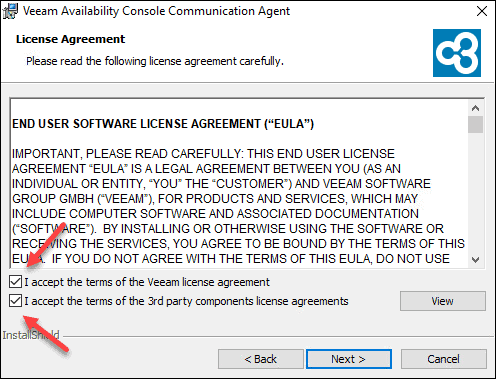The height and width of the screenshot is (379, 496).
Task: Click the EULA scrollbar down arrow
Action: [x=476, y=259]
